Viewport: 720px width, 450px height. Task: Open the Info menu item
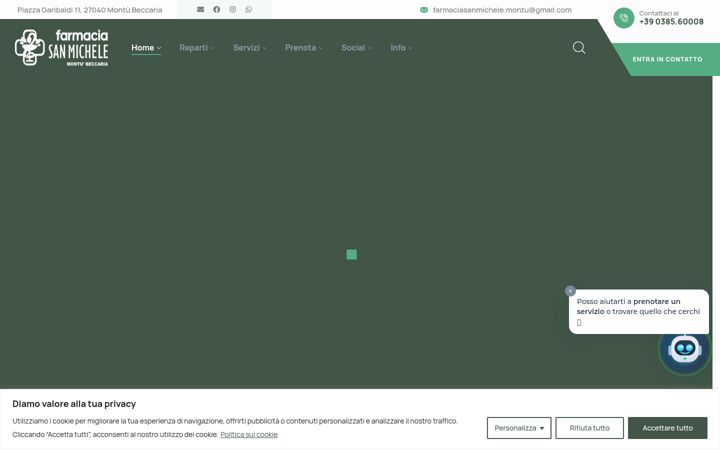[401, 47]
